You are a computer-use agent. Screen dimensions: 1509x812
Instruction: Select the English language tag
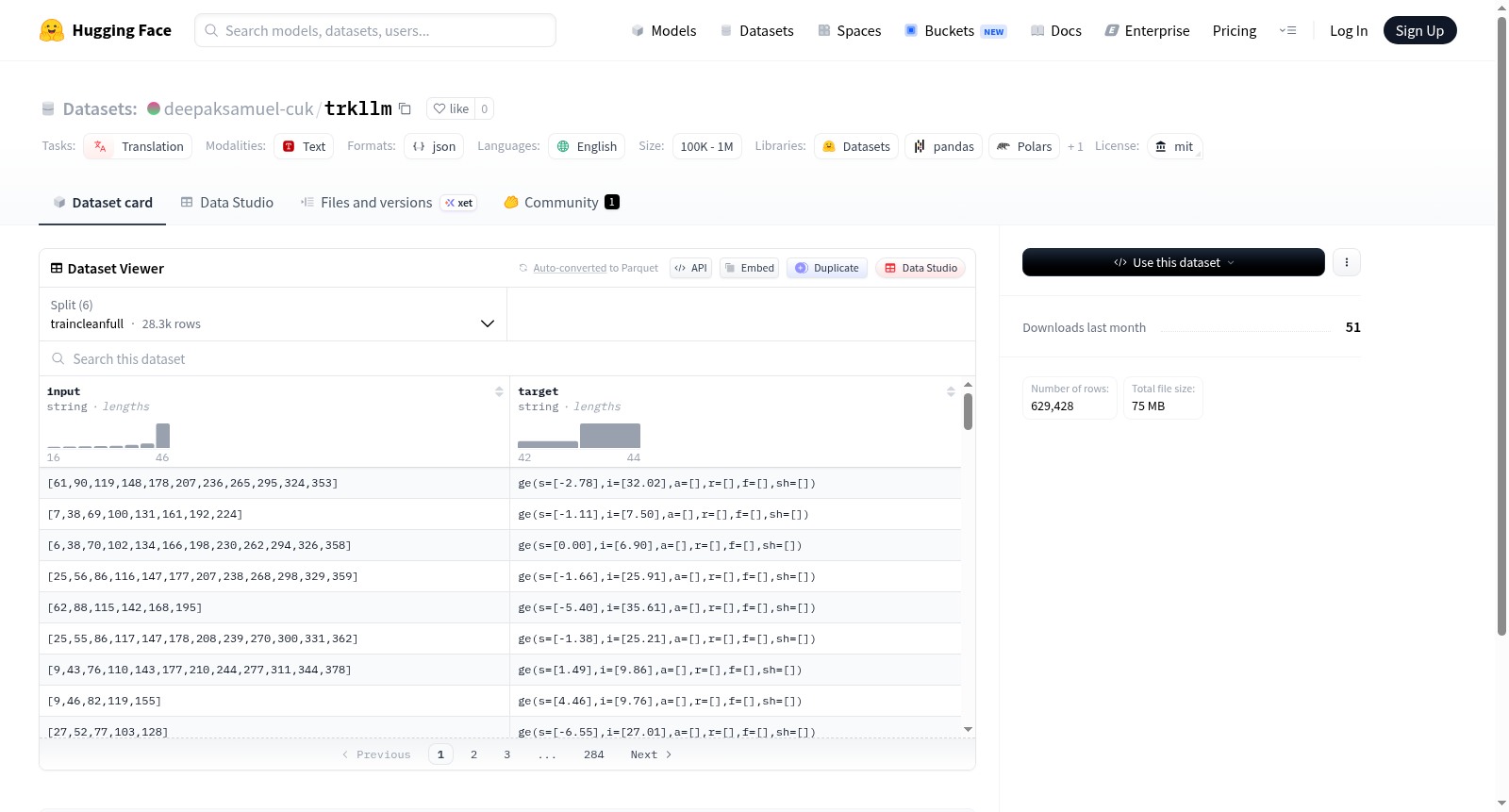[x=587, y=146]
